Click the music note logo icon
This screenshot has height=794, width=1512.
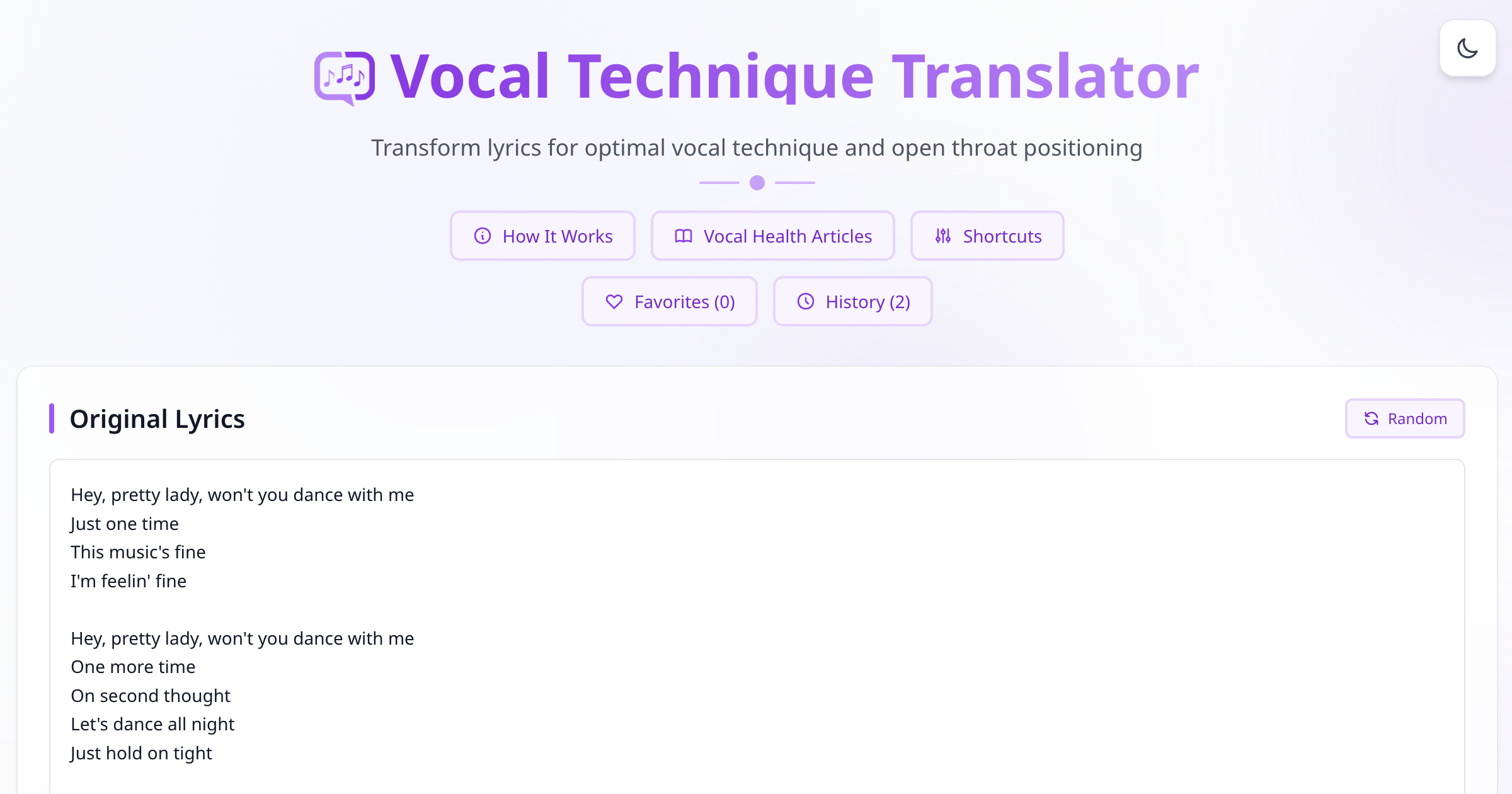coord(344,76)
